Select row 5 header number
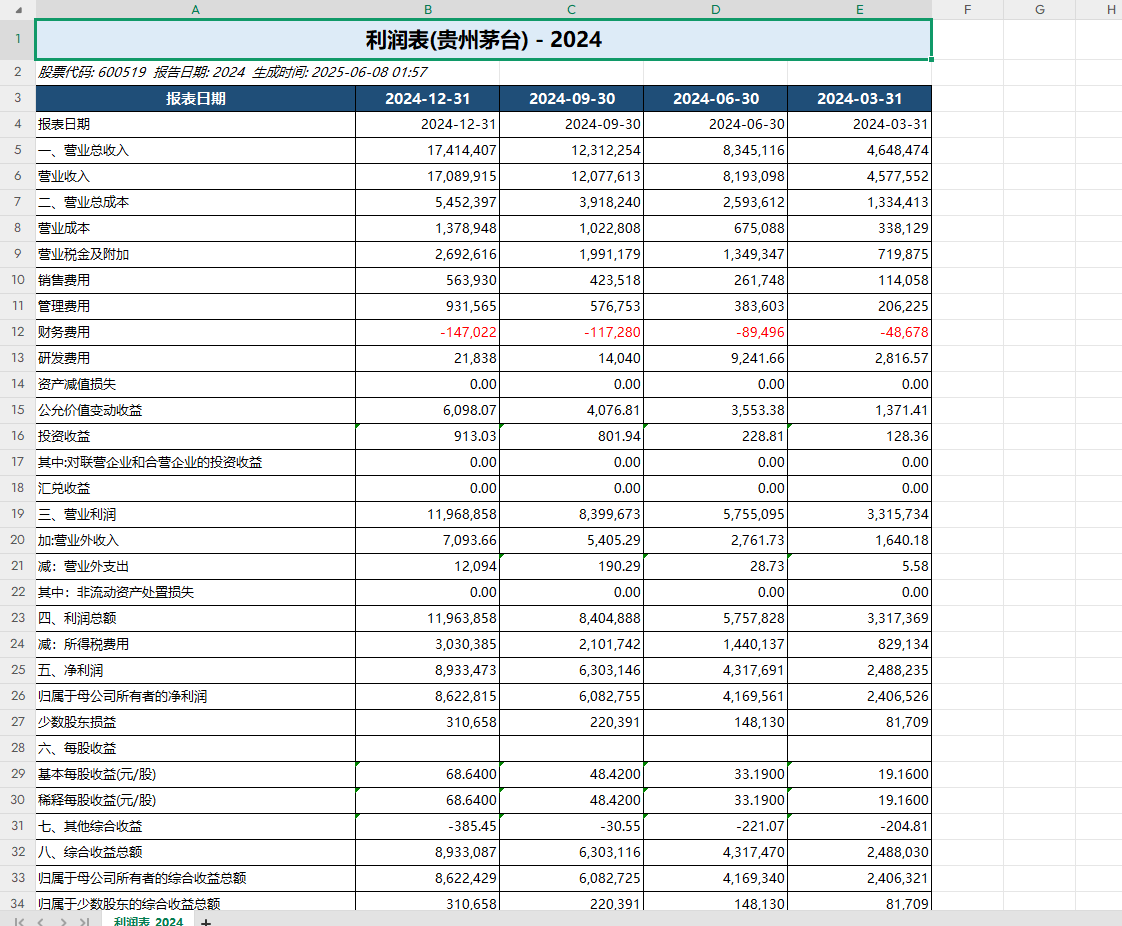 point(18,150)
